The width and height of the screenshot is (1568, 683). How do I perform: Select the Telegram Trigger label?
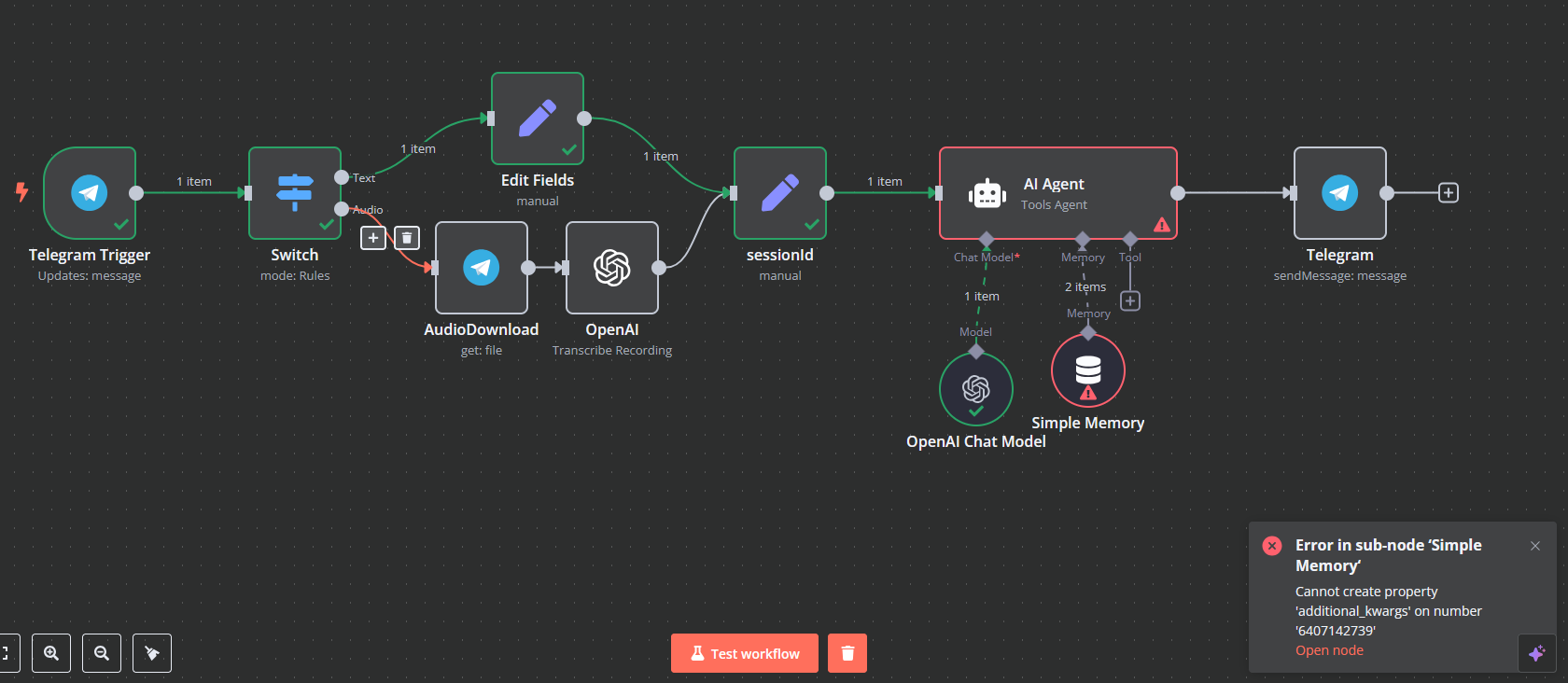90,255
